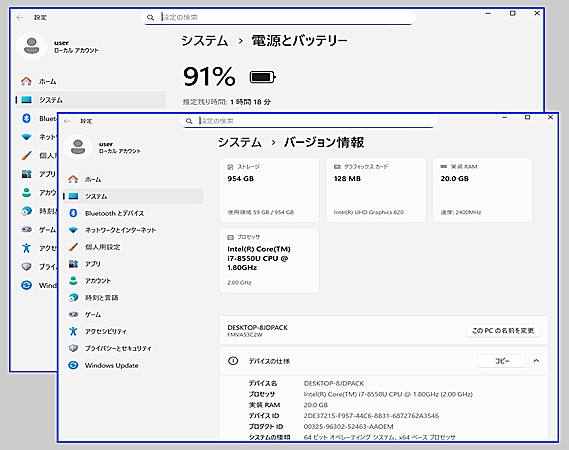Screen dimensions: 569x450
Task: Click the Bluetooth icon in the back window
Action: [26, 118]
